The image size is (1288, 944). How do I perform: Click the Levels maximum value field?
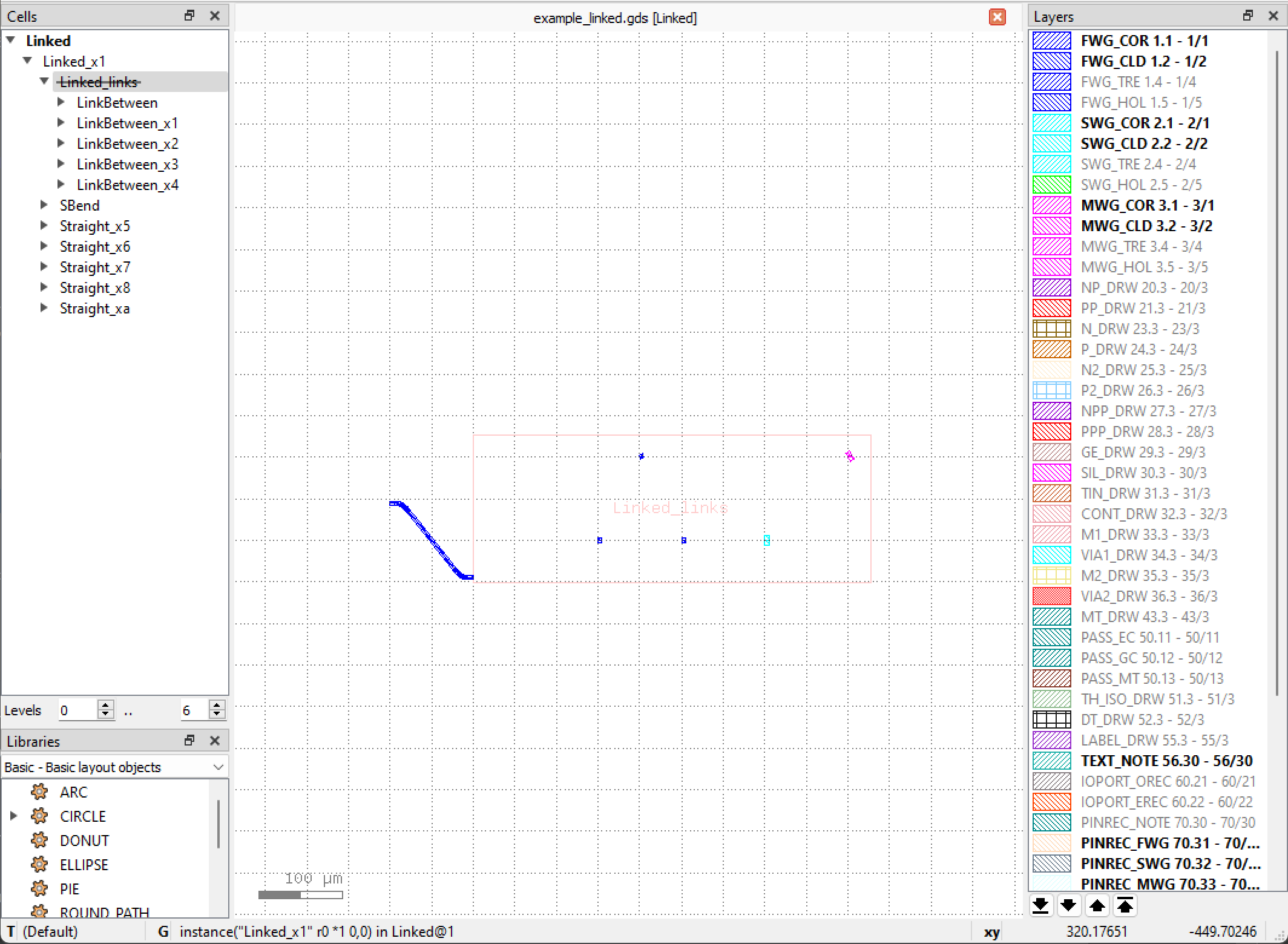[194, 710]
